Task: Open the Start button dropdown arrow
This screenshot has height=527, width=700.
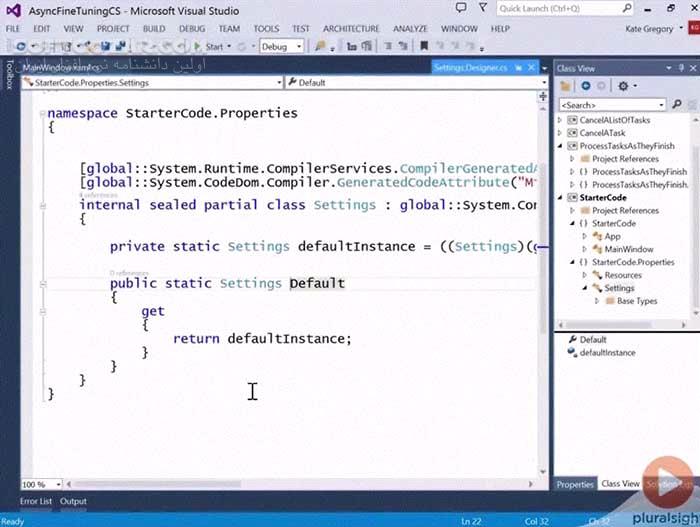Action: pos(229,46)
